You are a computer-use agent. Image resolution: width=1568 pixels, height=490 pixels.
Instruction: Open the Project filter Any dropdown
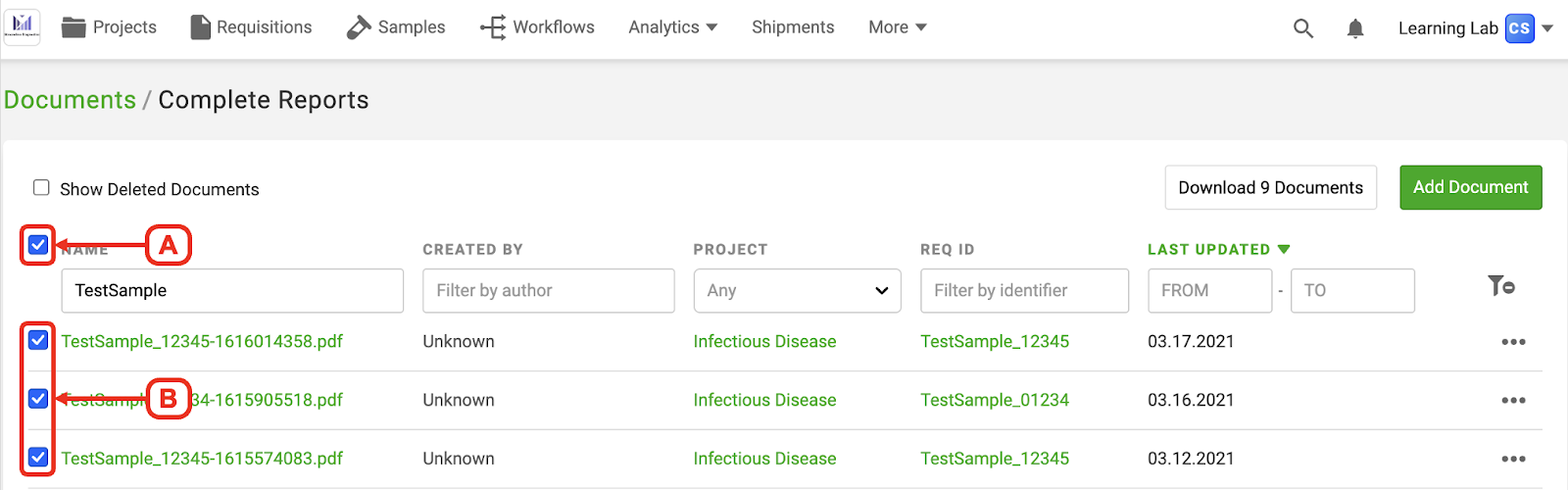pyautogui.click(x=797, y=291)
